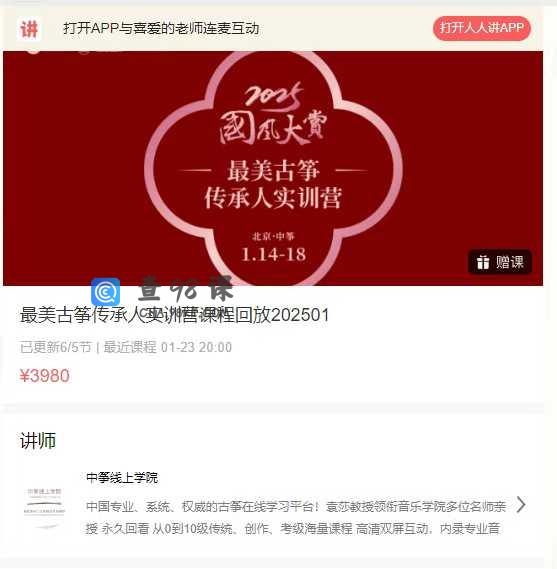Open the lecturer description starting 中国专业、系统
Viewport: 557px width, 569px height.
tap(296, 517)
